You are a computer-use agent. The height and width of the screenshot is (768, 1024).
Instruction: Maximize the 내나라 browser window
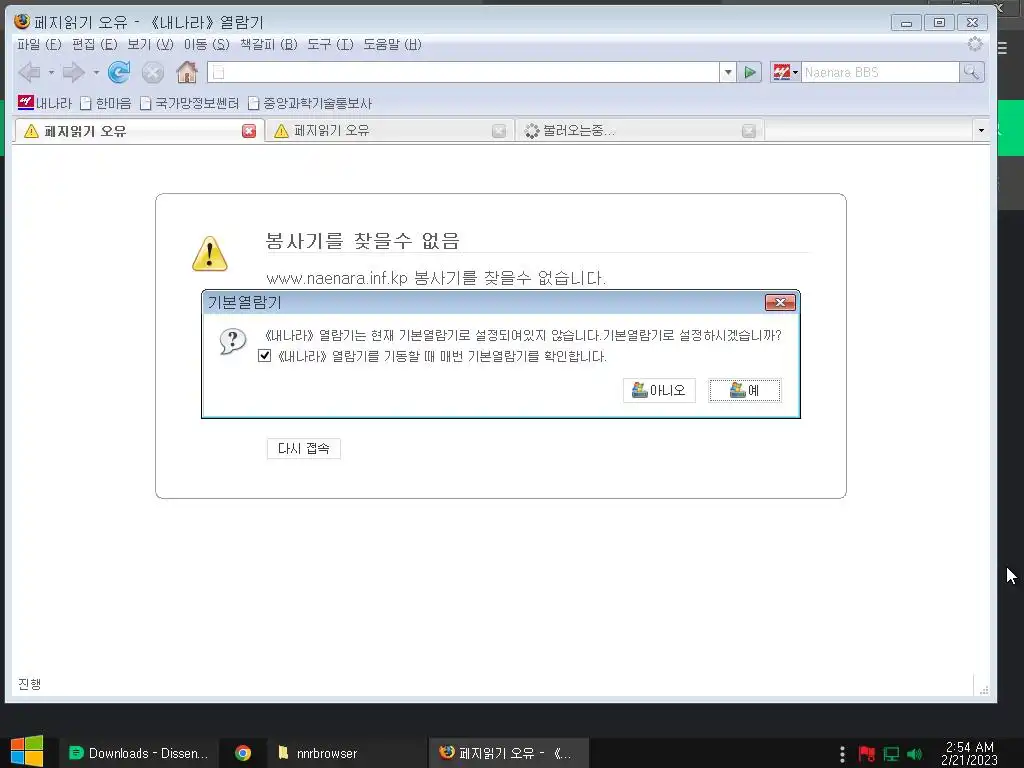pos(939,23)
